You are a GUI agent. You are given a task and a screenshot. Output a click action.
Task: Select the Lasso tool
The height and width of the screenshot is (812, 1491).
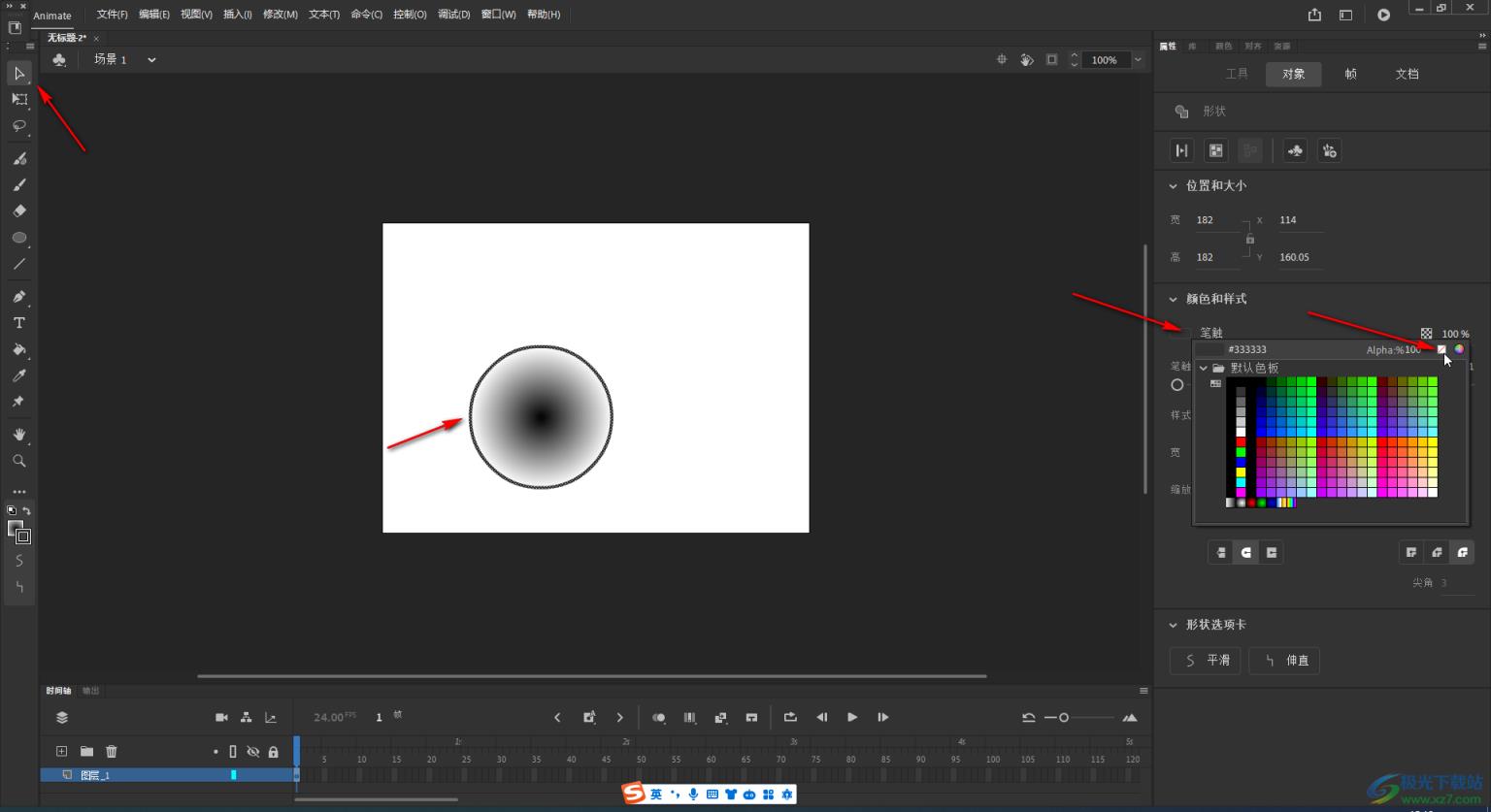point(18,126)
